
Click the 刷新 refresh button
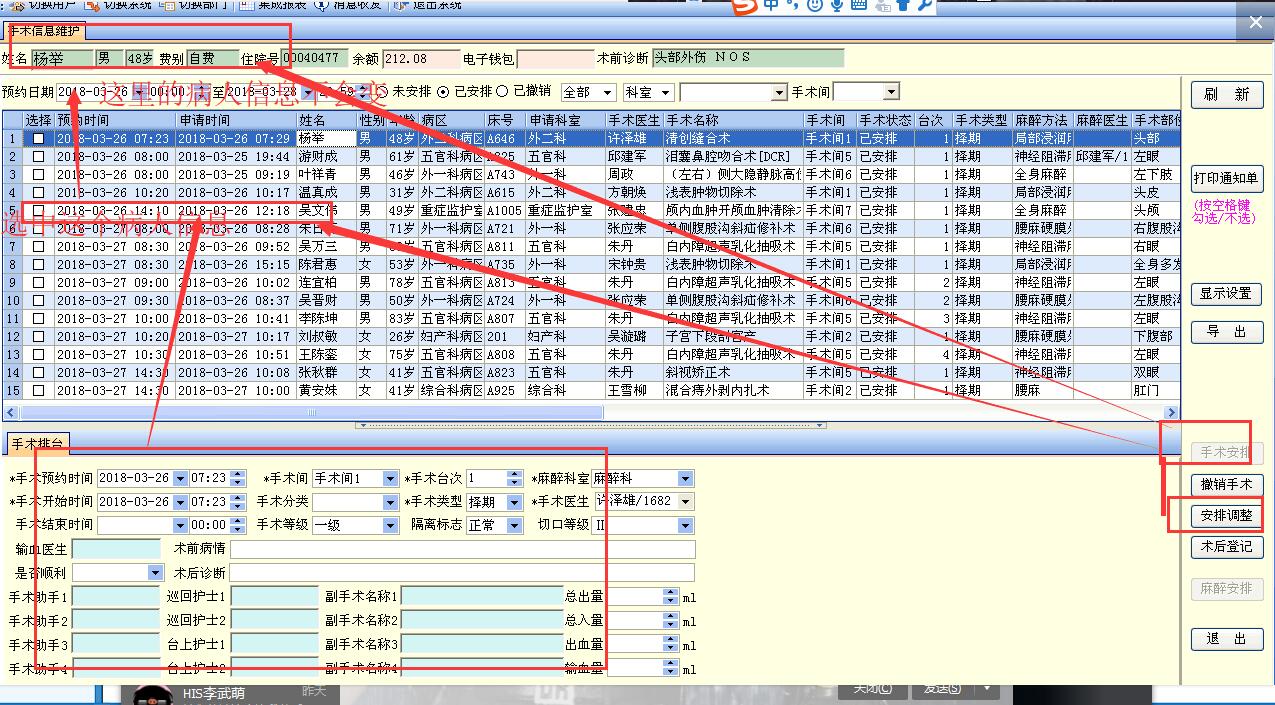pyautogui.click(x=1227, y=95)
